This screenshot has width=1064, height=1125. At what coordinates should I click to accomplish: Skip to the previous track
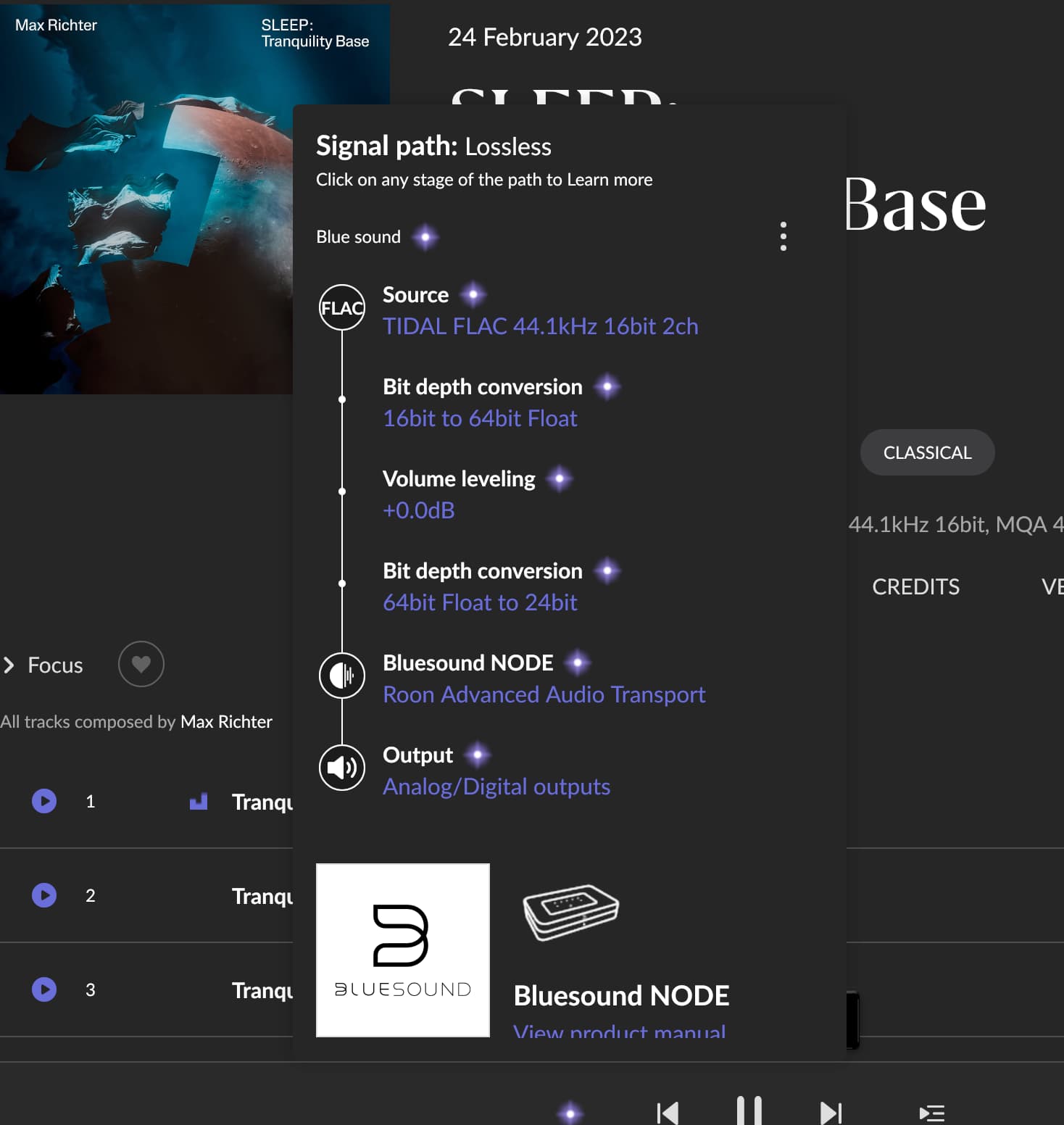coord(668,1113)
